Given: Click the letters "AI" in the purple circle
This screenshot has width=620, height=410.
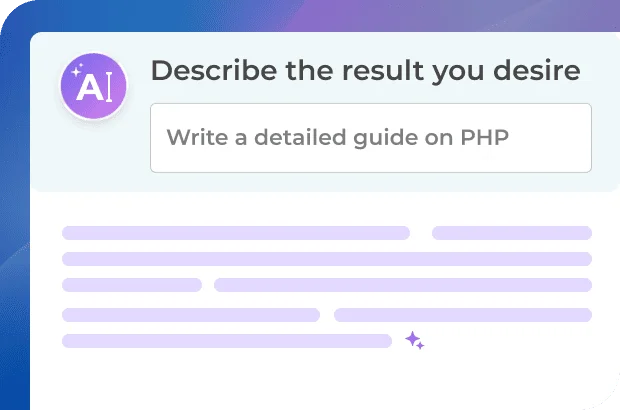Looking at the screenshot, I should (91, 88).
